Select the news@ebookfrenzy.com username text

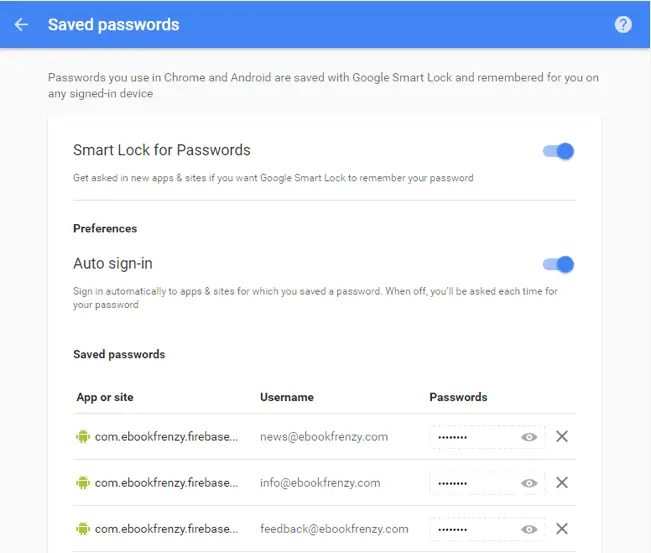323,437
